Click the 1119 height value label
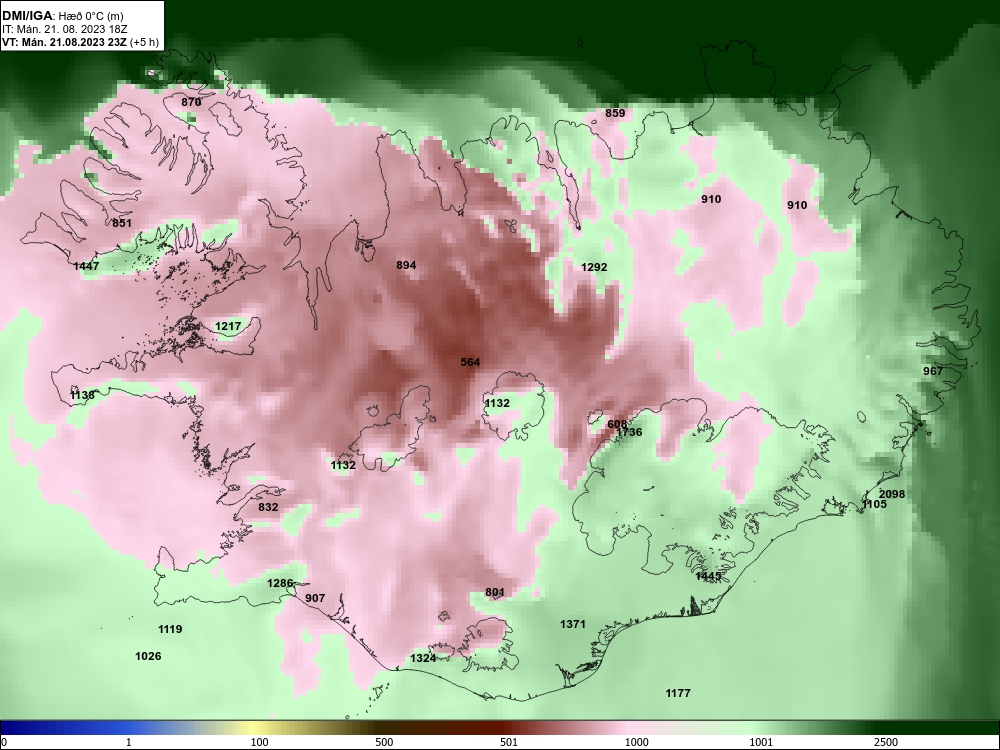 [170, 629]
